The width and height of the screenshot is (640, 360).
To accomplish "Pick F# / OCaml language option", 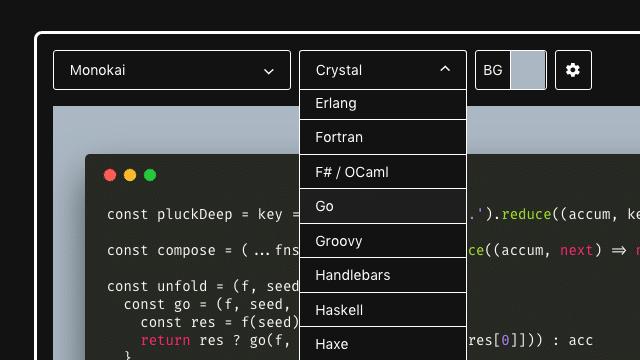I will [383, 172].
